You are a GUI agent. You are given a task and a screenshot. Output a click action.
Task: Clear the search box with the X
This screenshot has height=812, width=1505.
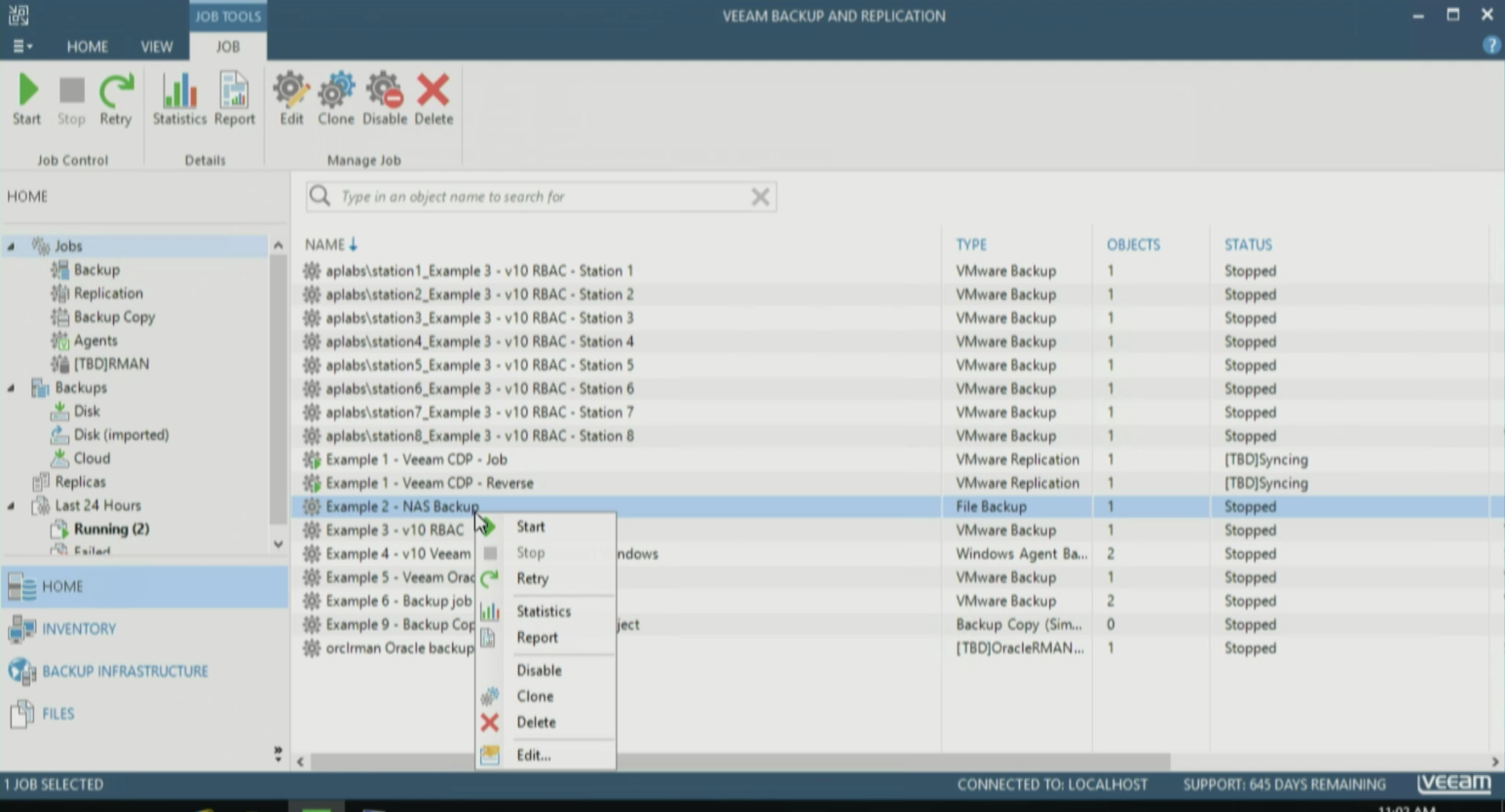[x=761, y=197]
